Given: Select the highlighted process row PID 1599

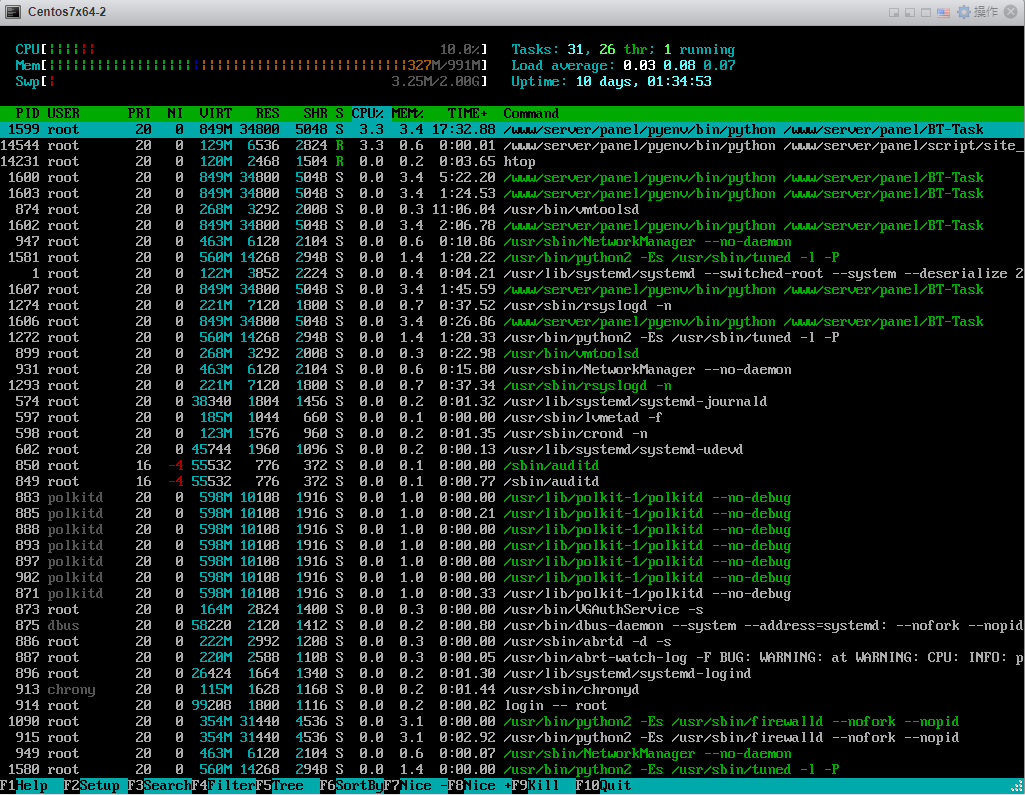Looking at the screenshot, I should pyautogui.click(x=512, y=129).
